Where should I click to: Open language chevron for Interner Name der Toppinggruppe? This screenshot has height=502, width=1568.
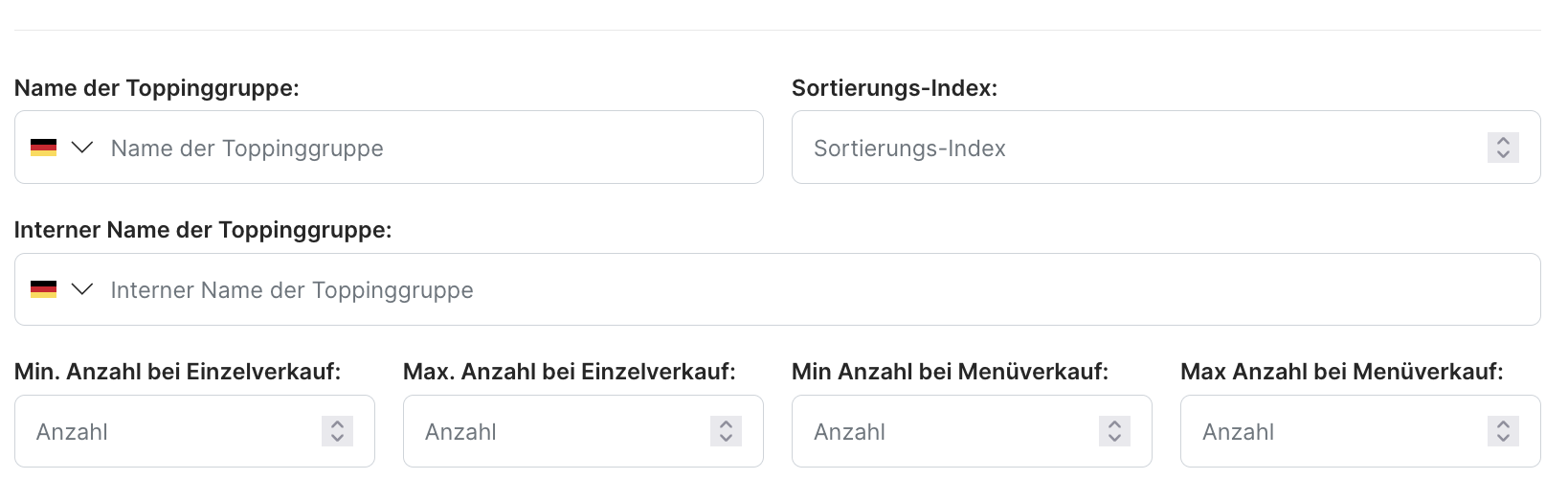click(x=82, y=289)
